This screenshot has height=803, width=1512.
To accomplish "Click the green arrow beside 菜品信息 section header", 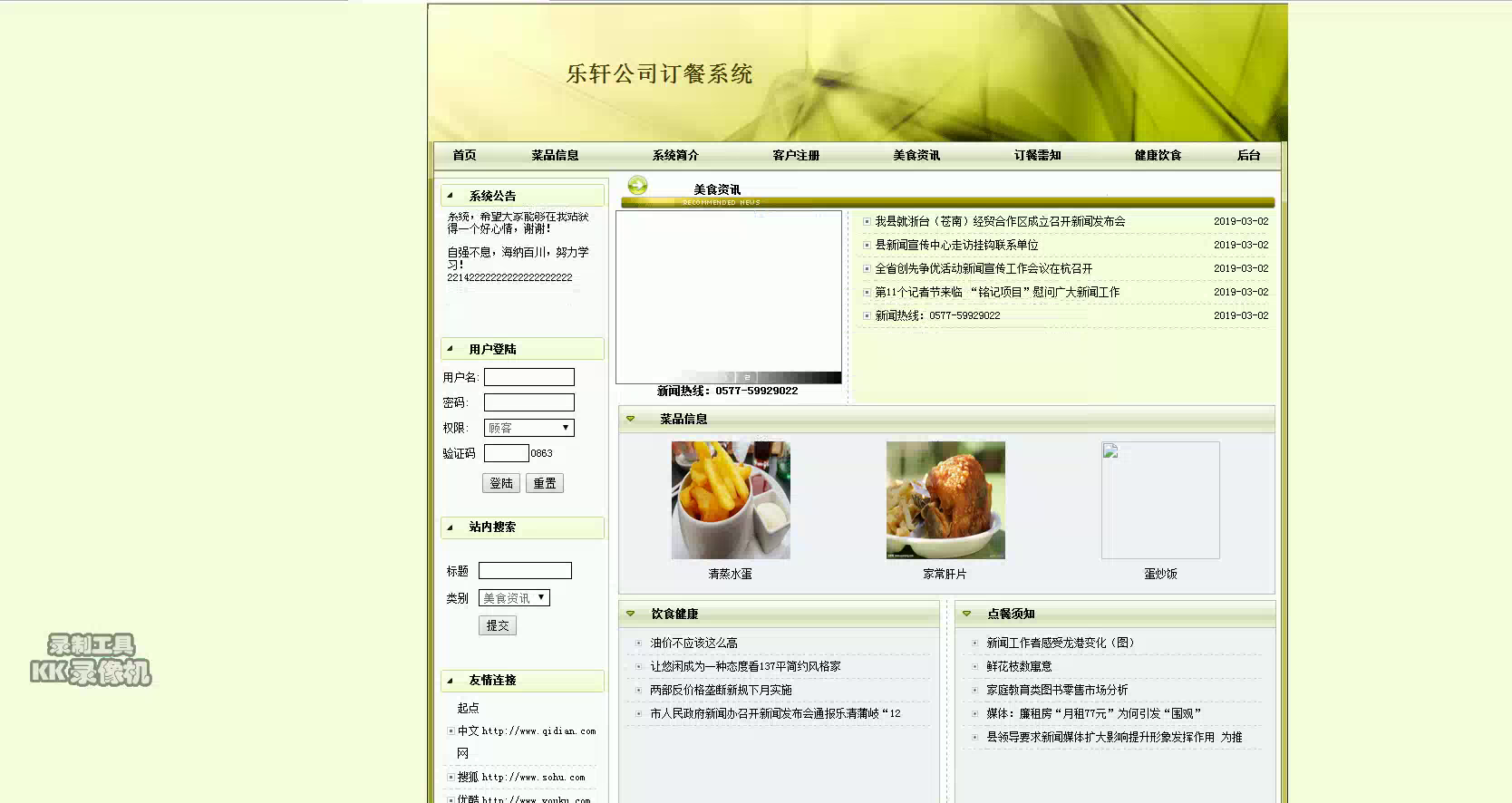I will pyautogui.click(x=631, y=419).
